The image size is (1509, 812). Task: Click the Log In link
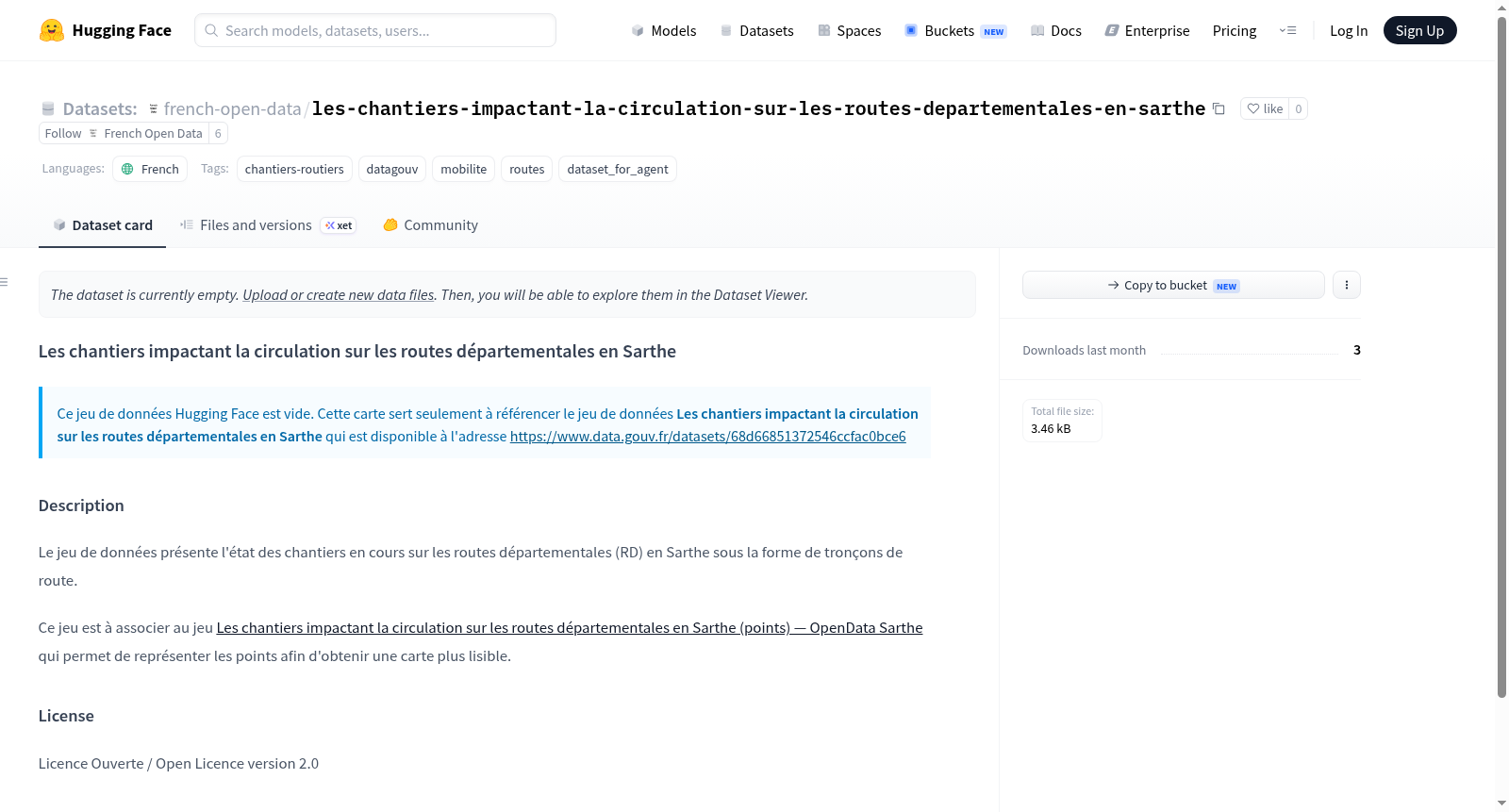(1349, 30)
